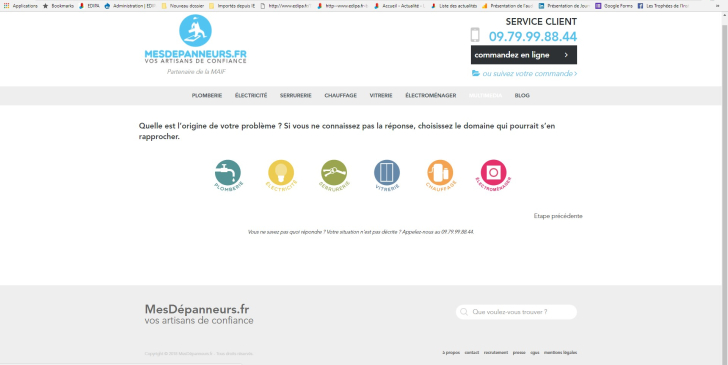This screenshot has height=365, width=728.
Task: Open the Liste des actualités bookmark
Action: point(454,6)
